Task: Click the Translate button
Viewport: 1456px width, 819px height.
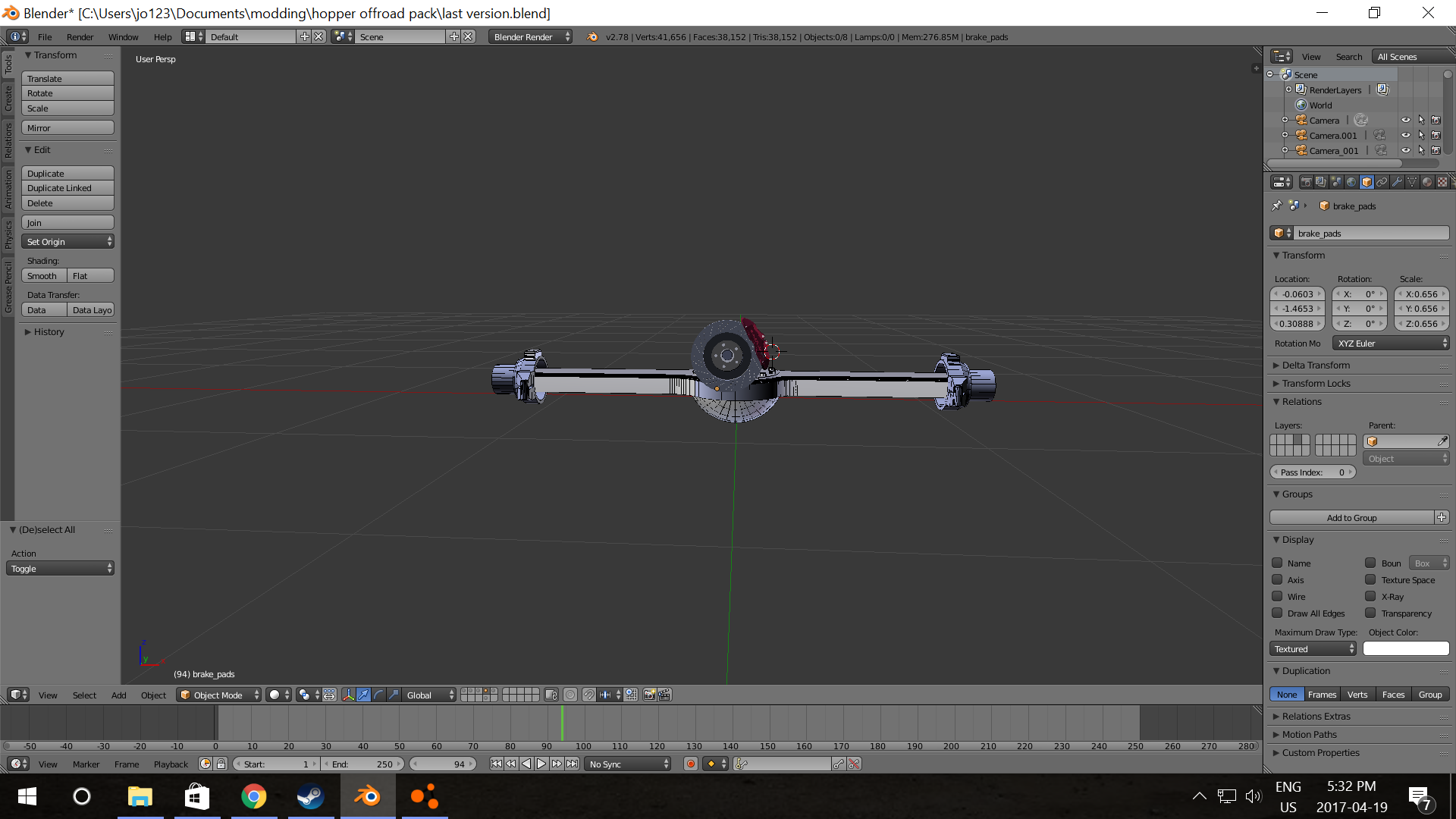Action: (x=67, y=78)
